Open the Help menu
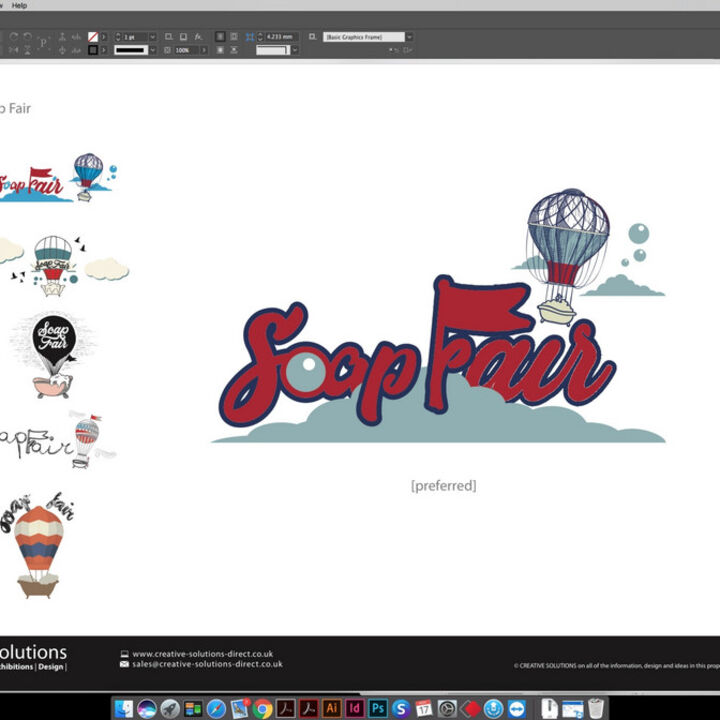Viewport: 720px width, 720px height. [19, 6]
